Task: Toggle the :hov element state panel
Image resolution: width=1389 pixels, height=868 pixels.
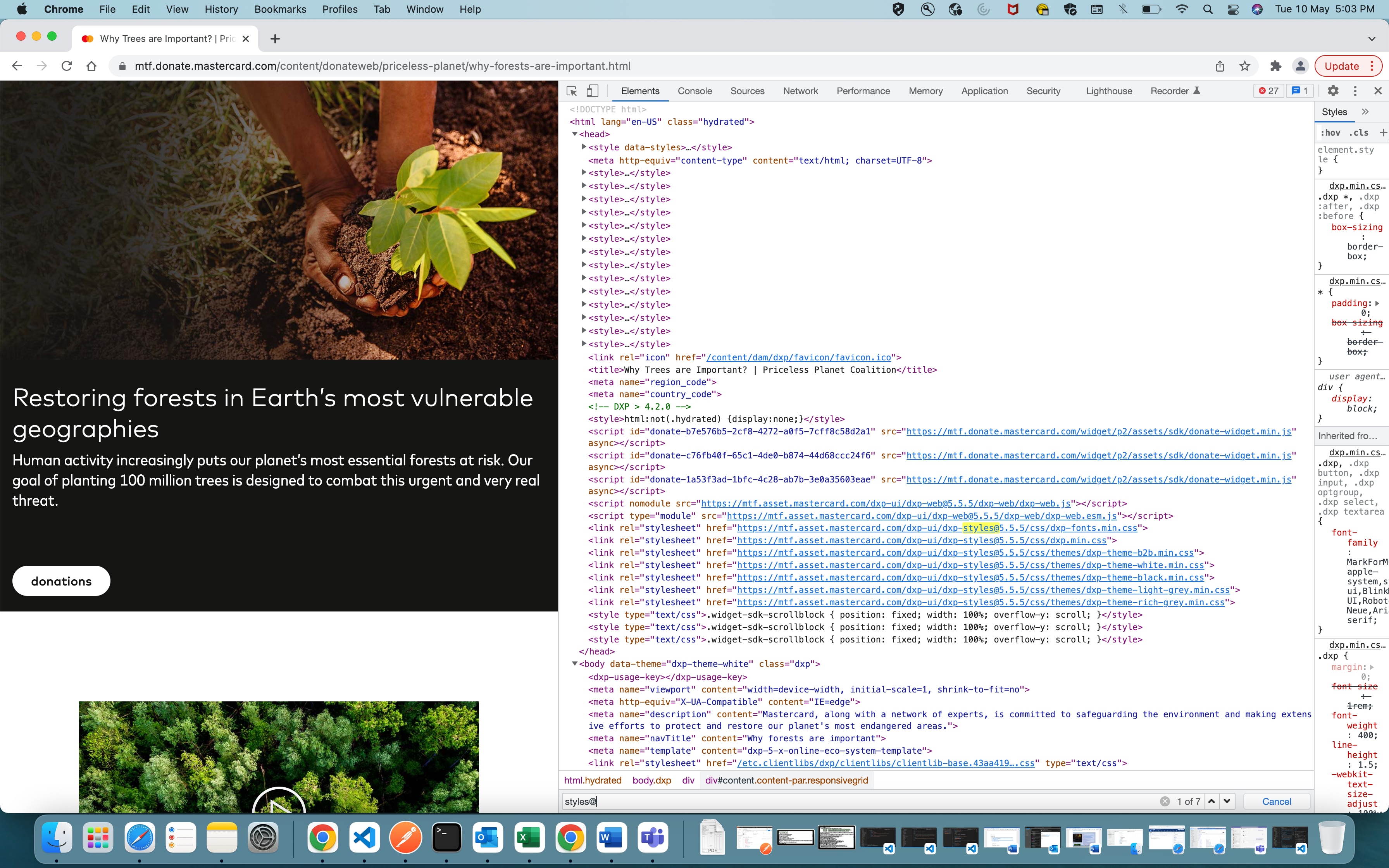Action: [1330, 133]
